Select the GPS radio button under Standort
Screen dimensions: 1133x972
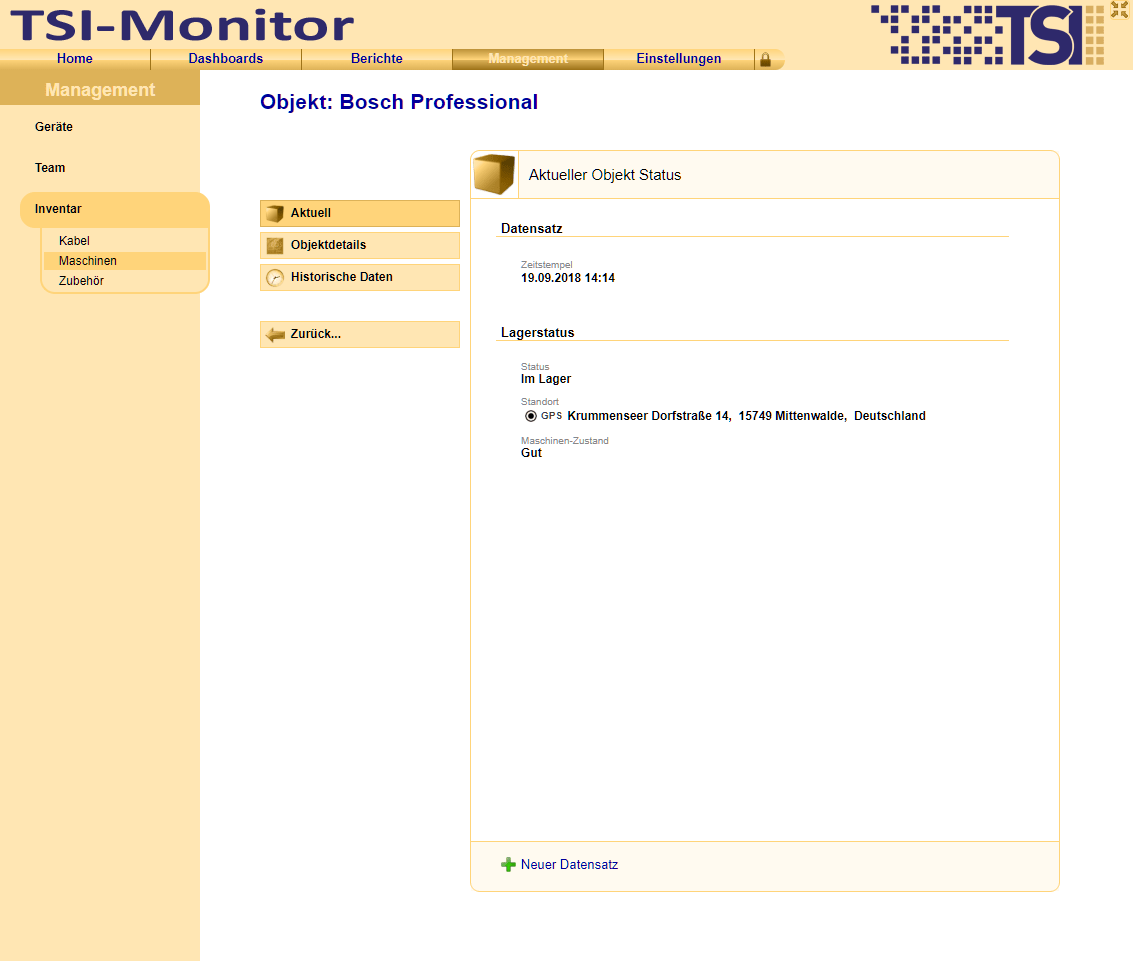click(530, 416)
